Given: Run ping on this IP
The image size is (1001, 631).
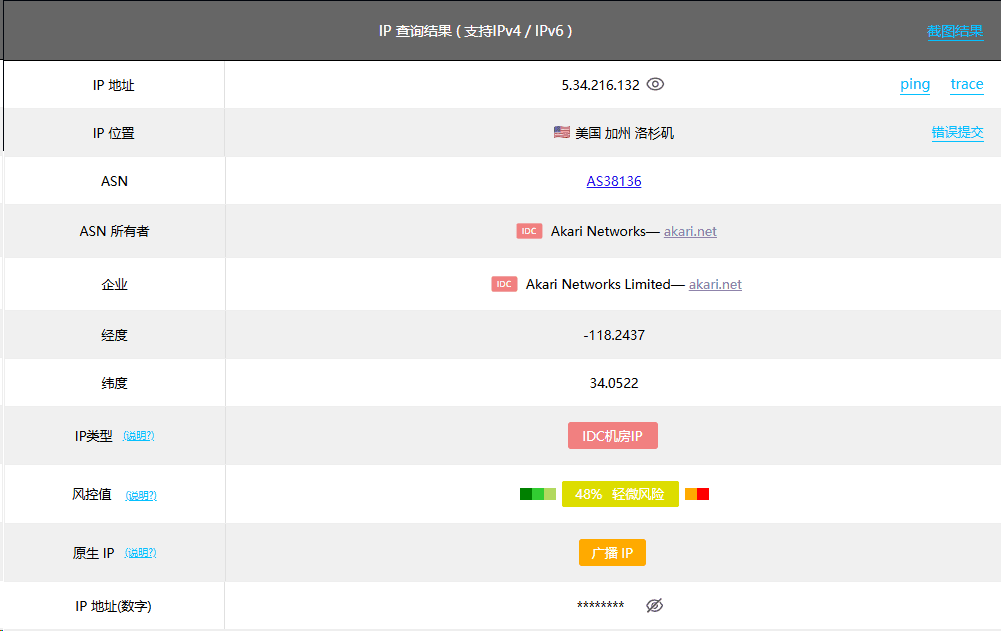Looking at the screenshot, I should pyautogui.click(x=915, y=85).
